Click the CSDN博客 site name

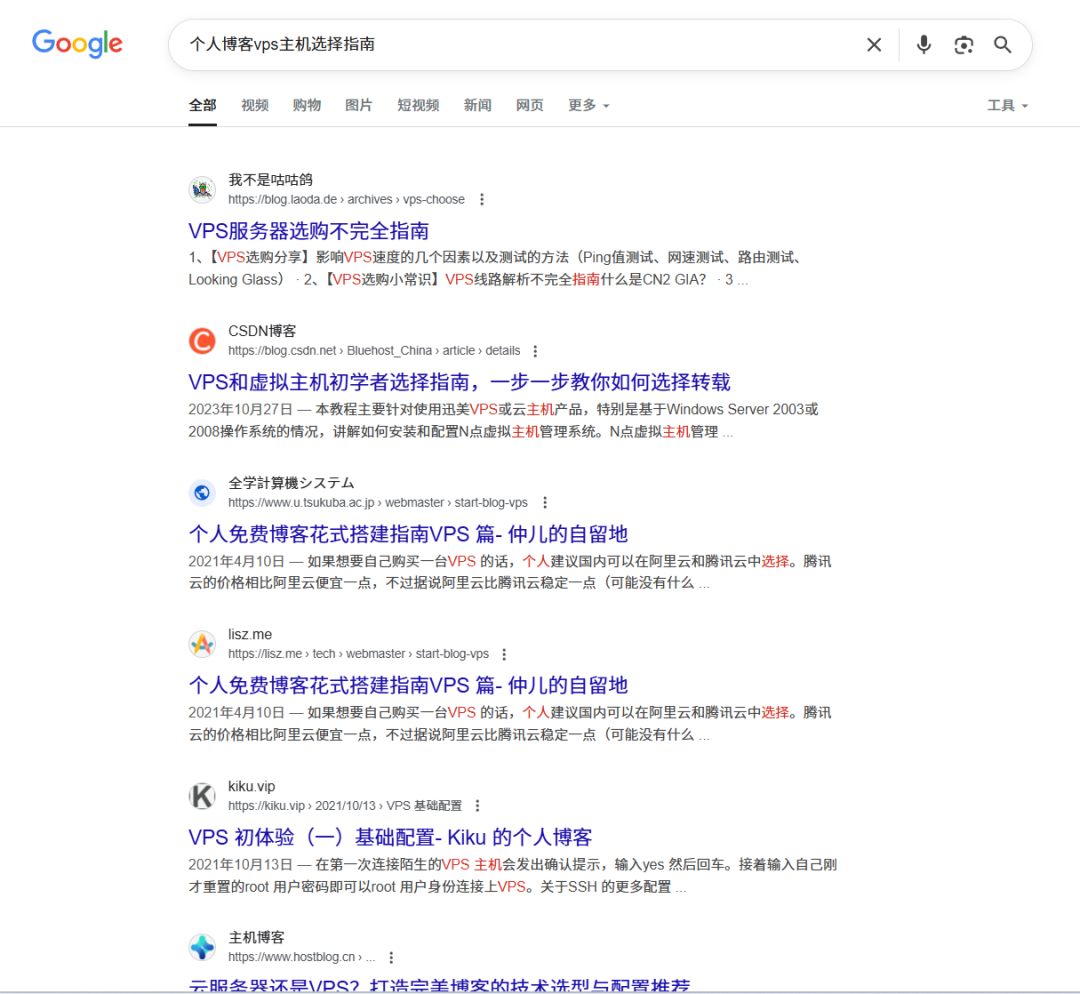[262, 331]
